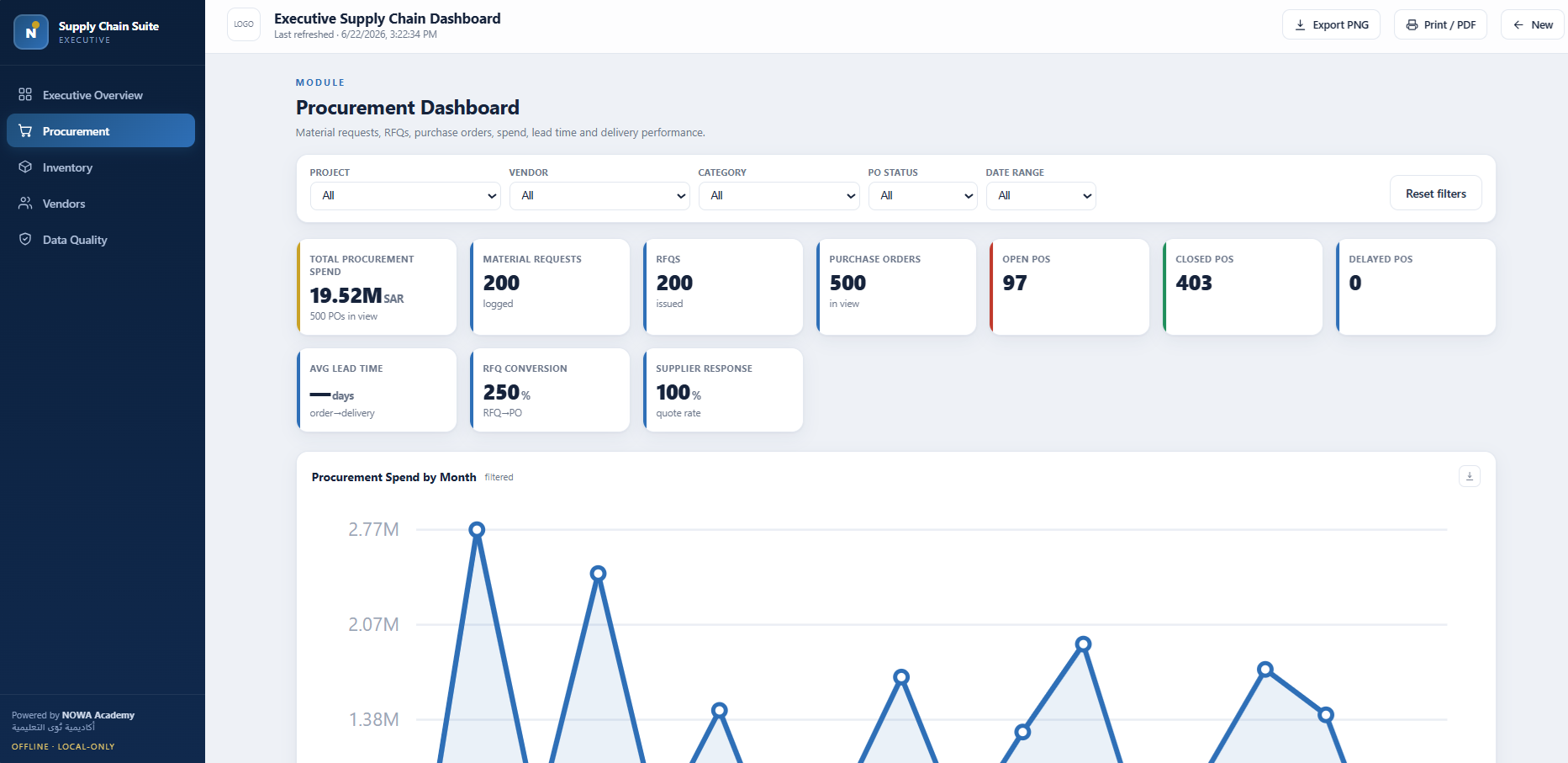1568x763 pixels.
Task: Open the Project filter dropdown
Action: pos(406,195)
